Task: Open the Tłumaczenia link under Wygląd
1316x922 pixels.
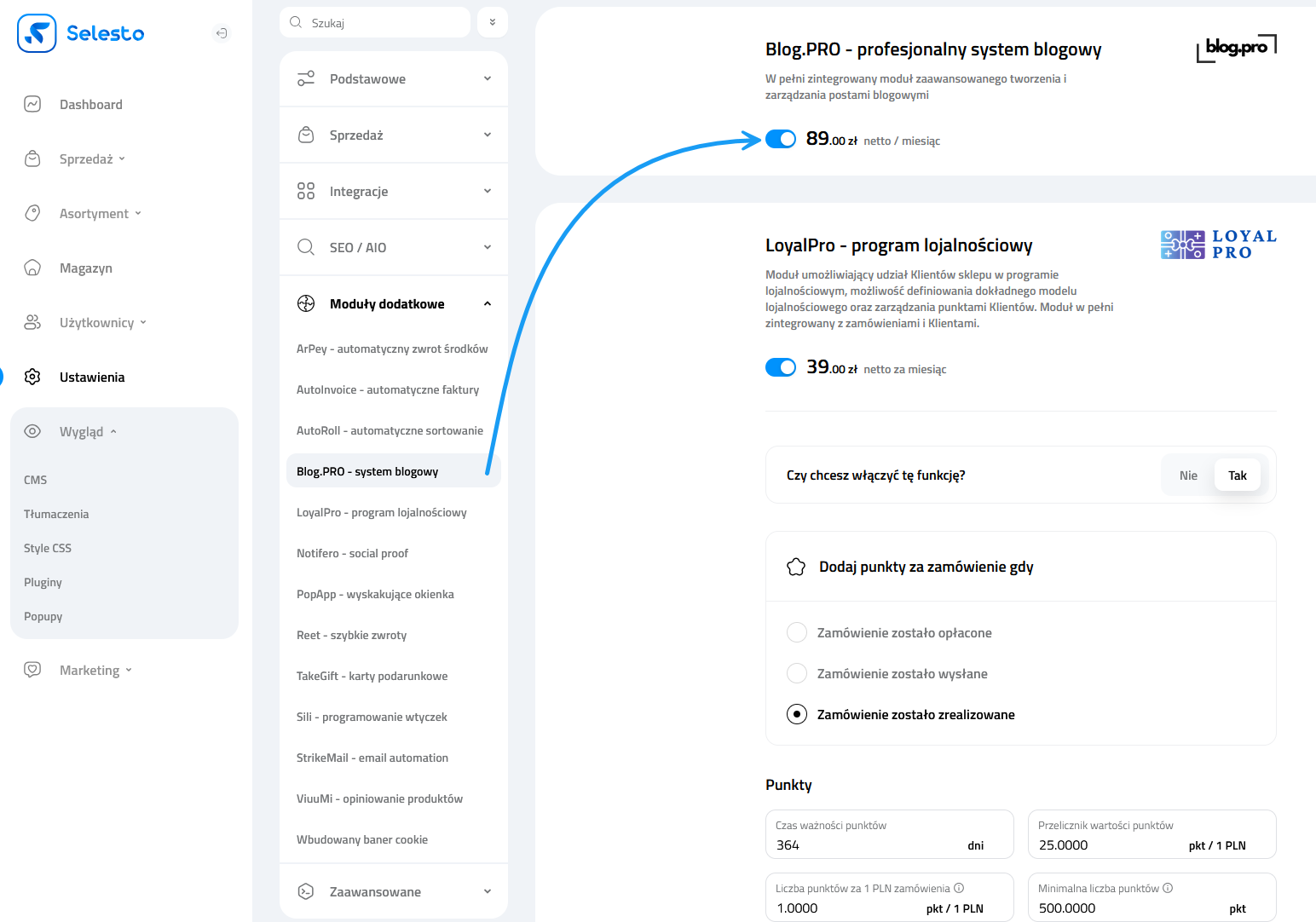Action: click(x=56, y=514)
